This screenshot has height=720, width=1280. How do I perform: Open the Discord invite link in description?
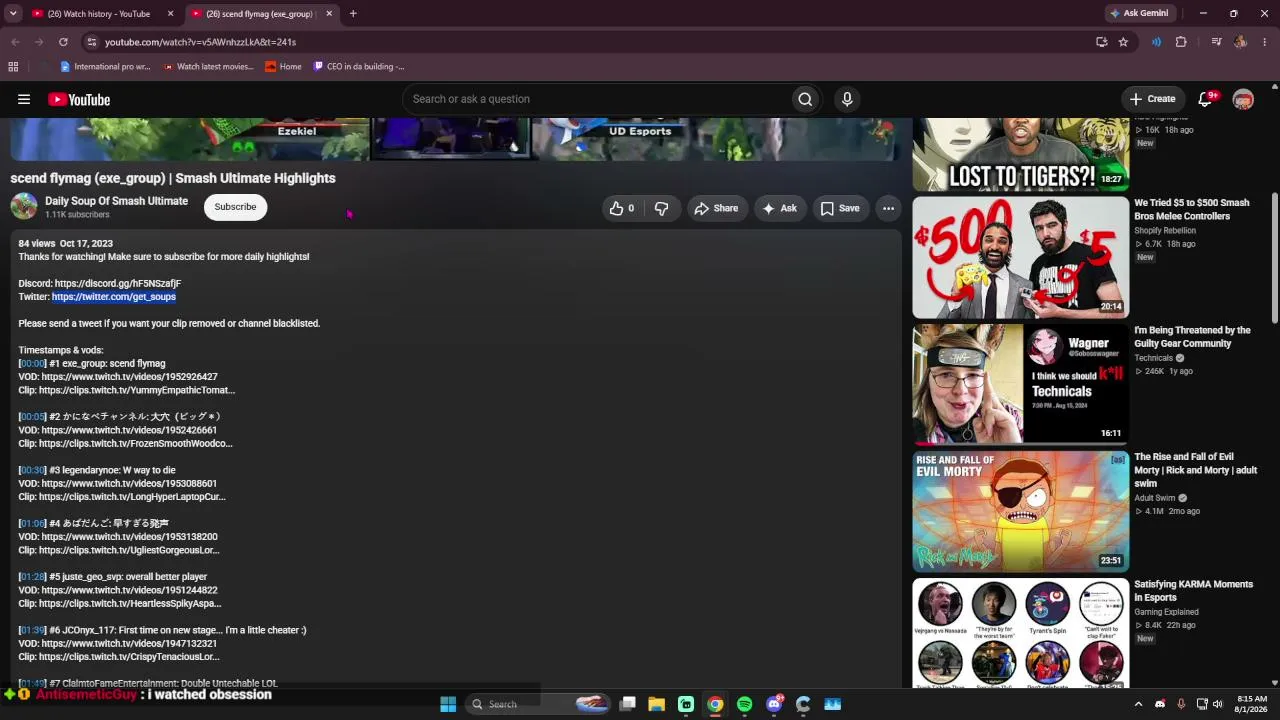click(118, 284)
